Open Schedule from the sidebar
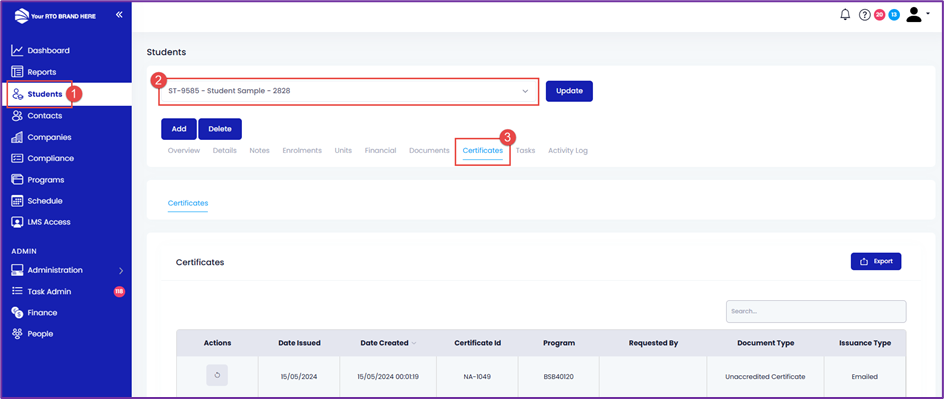 [45, 201]
